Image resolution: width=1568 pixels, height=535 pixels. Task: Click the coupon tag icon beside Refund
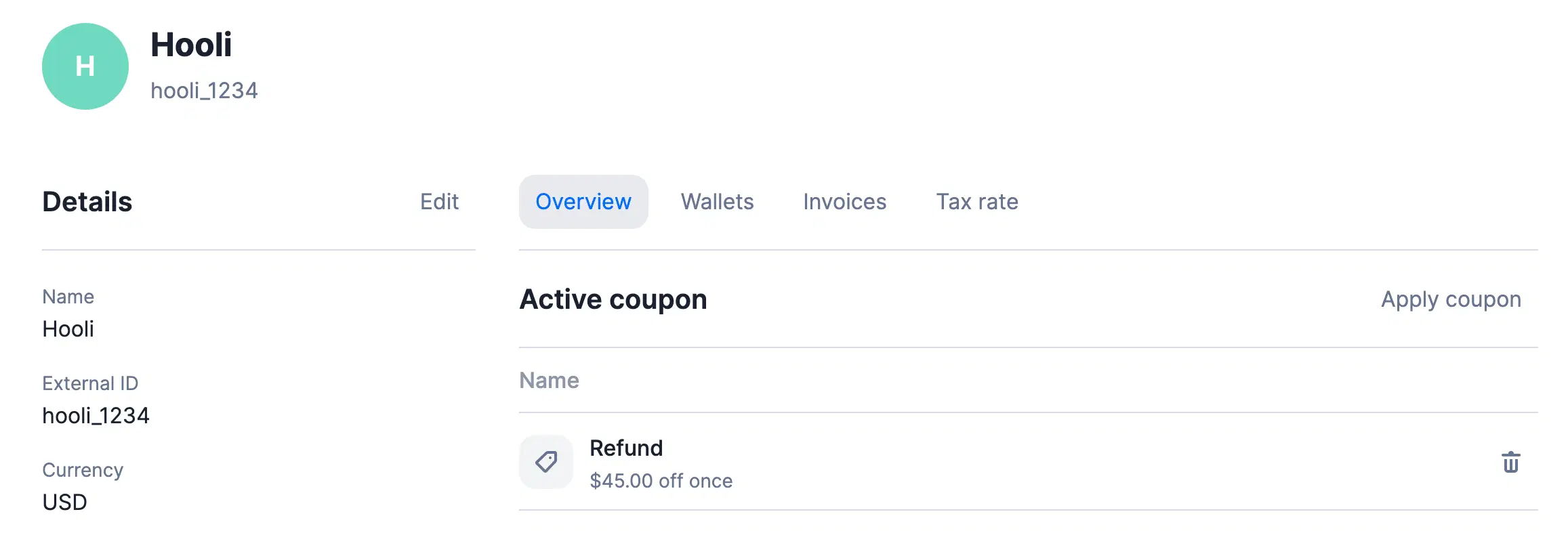(545, 462)
